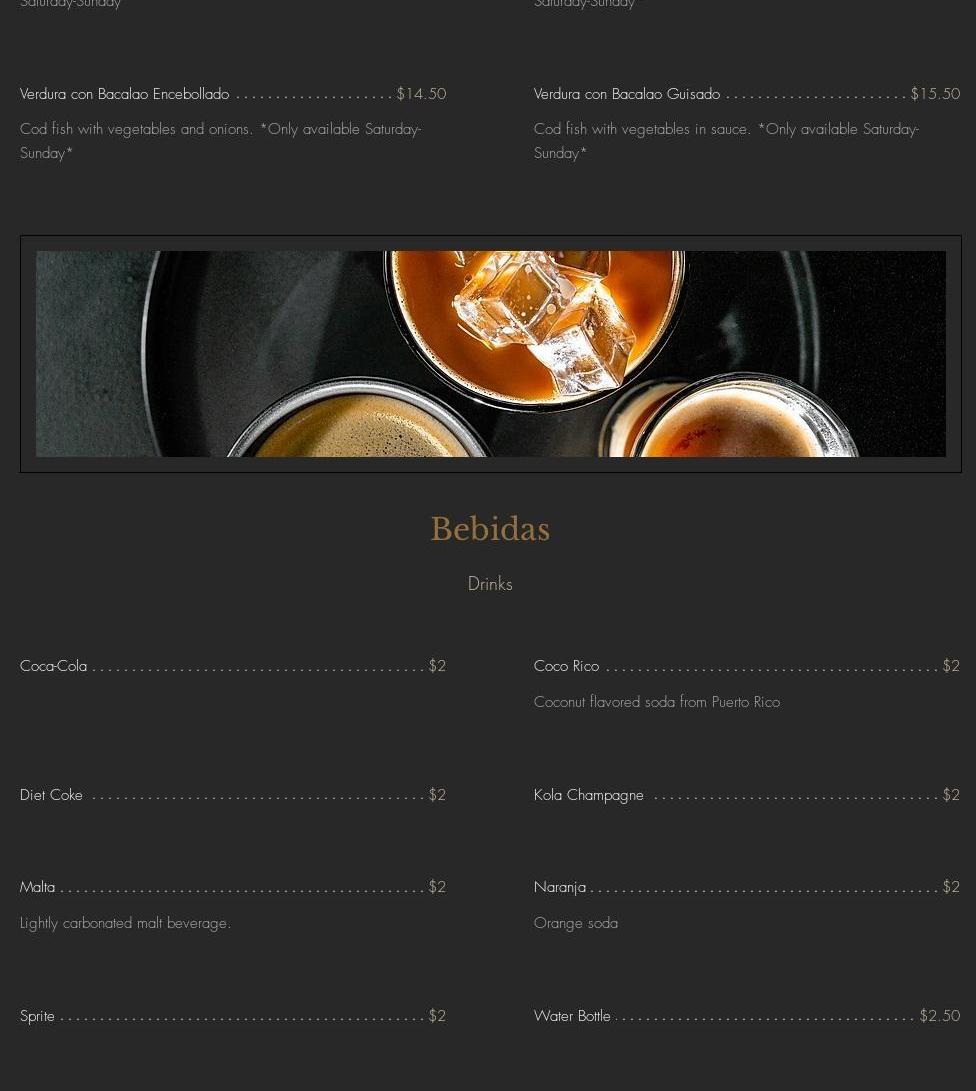Click the Cod fish with vegetables and onions description
The width and height of the screenshot is (976, 1091).
(221, 141)
